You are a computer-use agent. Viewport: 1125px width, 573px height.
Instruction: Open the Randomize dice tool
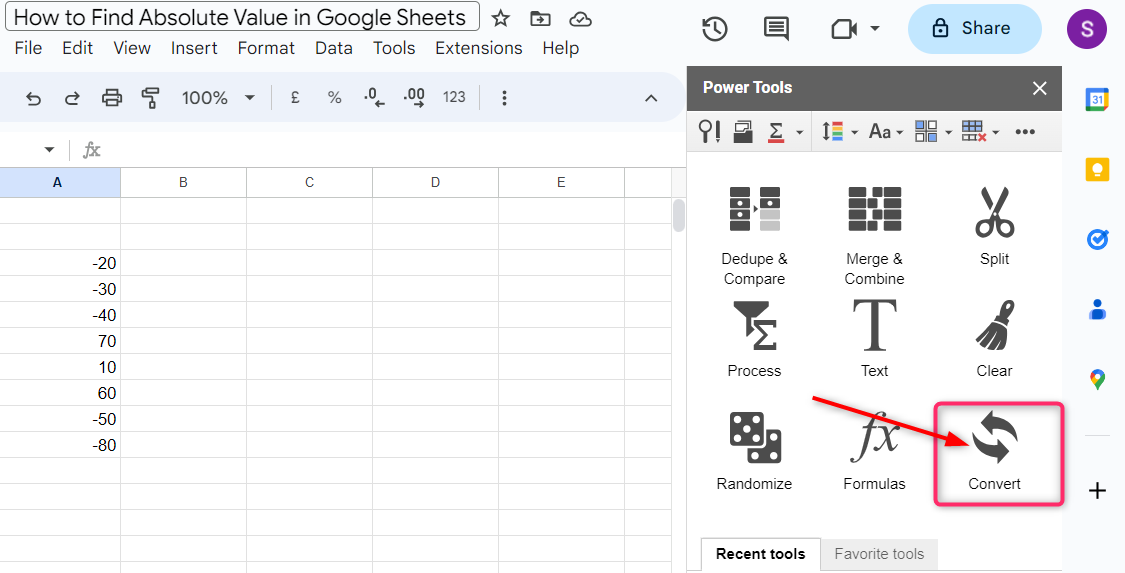click(x=754, y=451)
